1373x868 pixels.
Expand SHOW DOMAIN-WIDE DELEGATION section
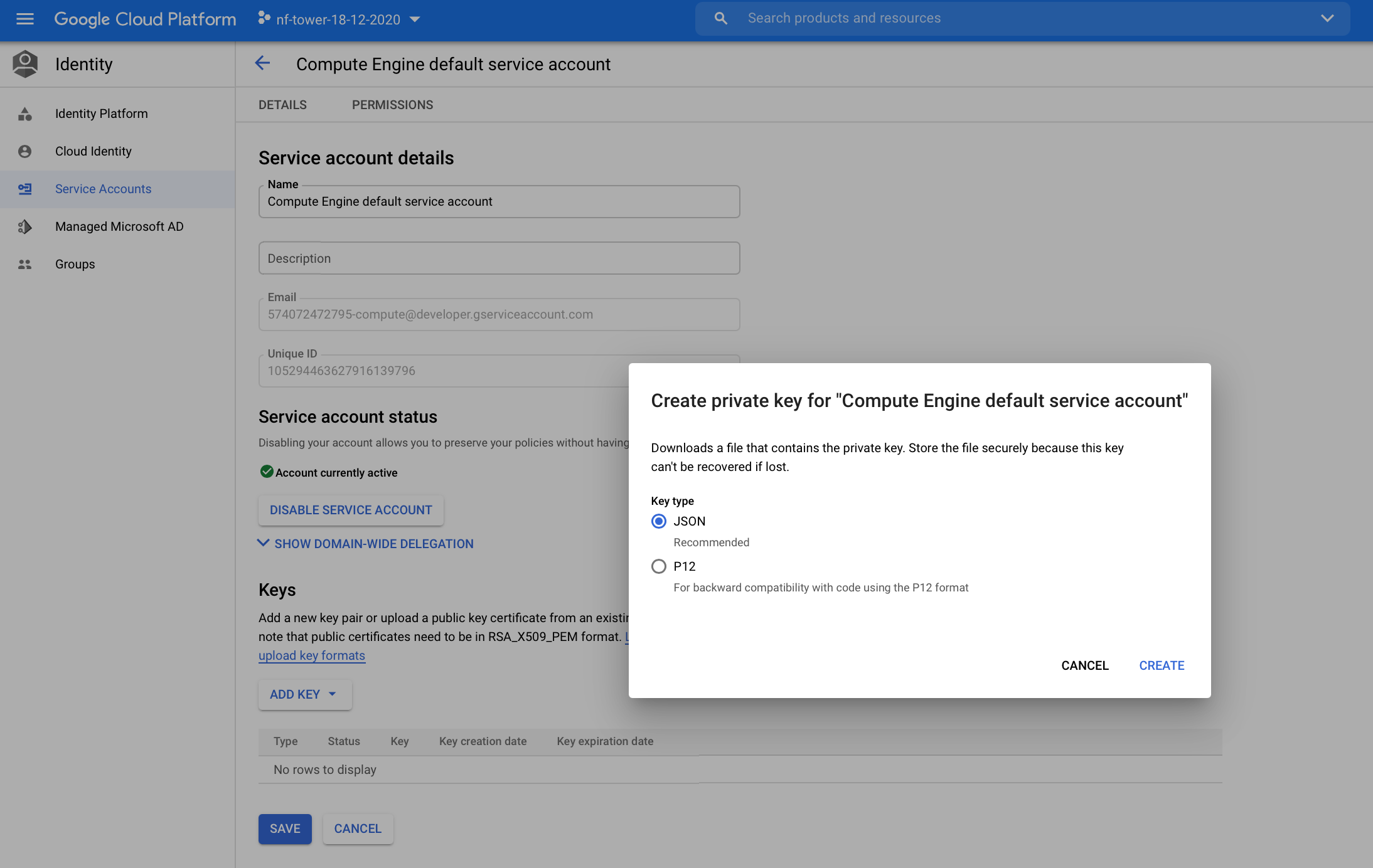pos(366,543)
